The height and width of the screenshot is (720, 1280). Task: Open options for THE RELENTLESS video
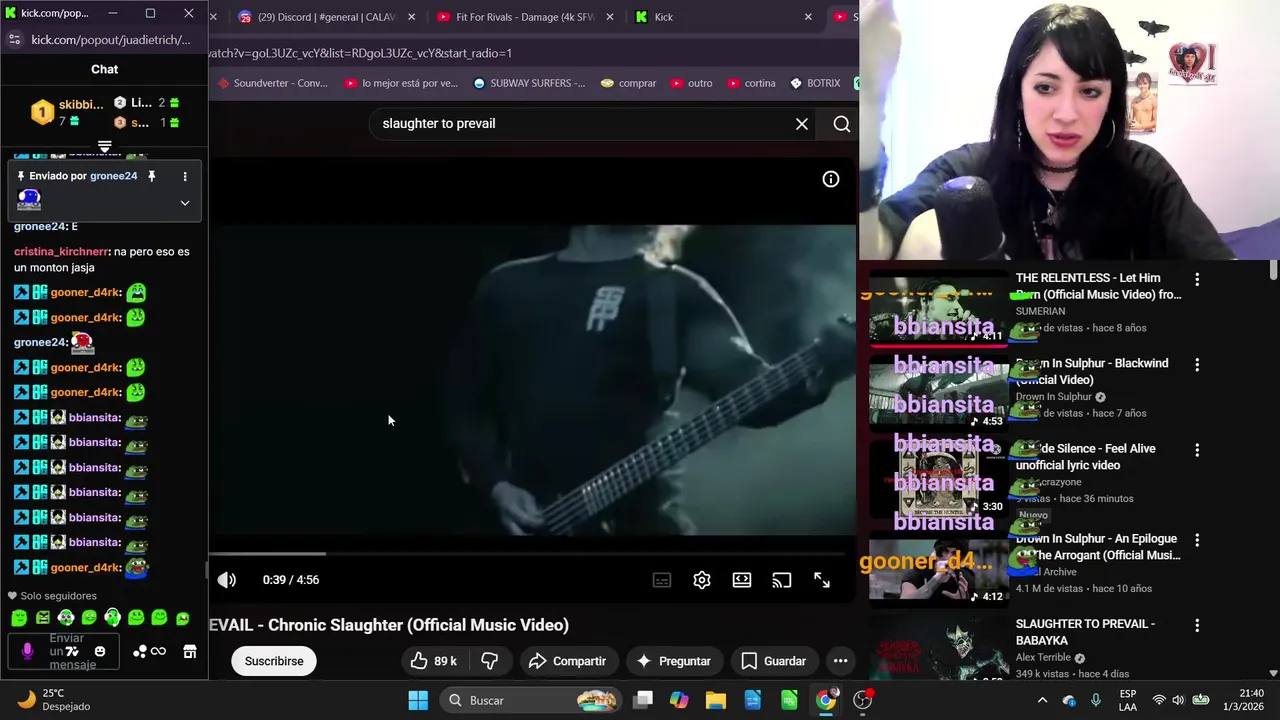click(1197, 280)
